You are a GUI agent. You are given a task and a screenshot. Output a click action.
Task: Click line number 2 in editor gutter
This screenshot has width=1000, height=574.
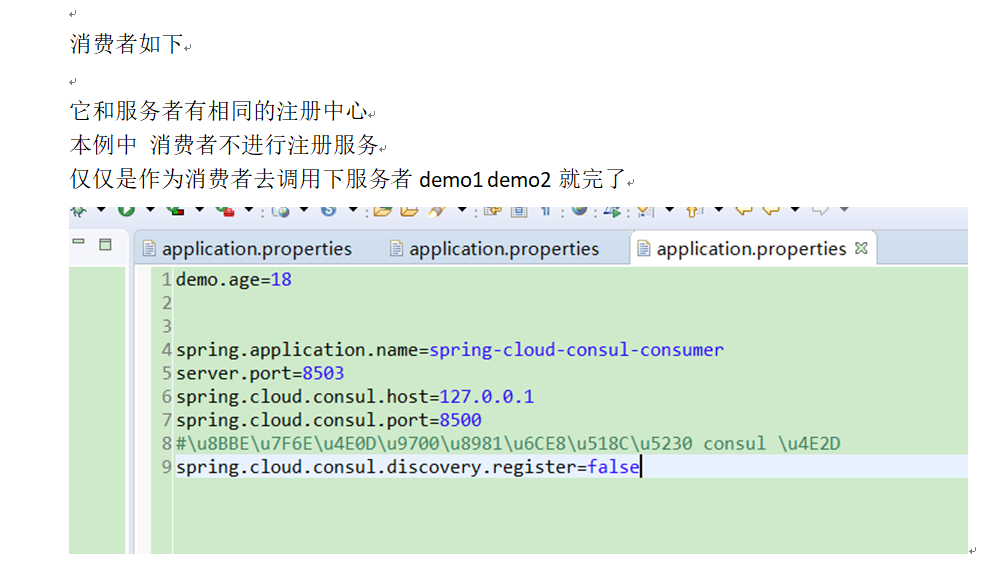[x=166, y=303]
